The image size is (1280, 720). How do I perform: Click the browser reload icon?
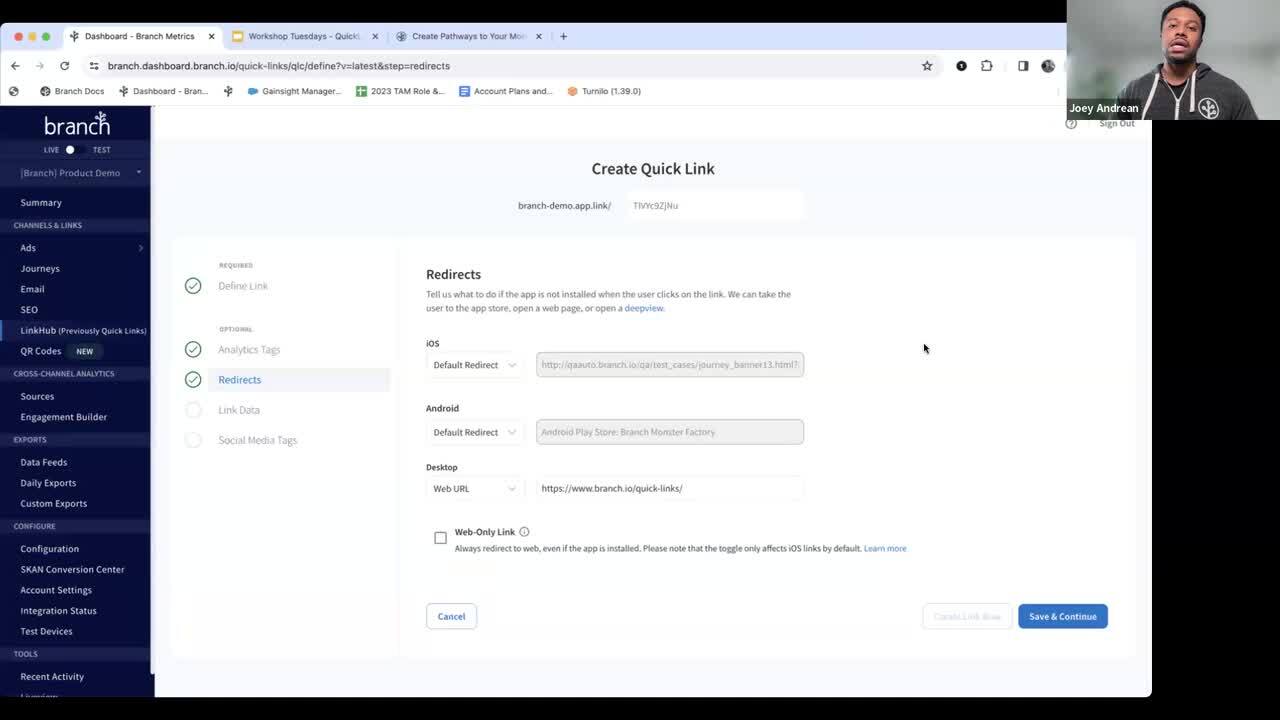tap(64, 66)
